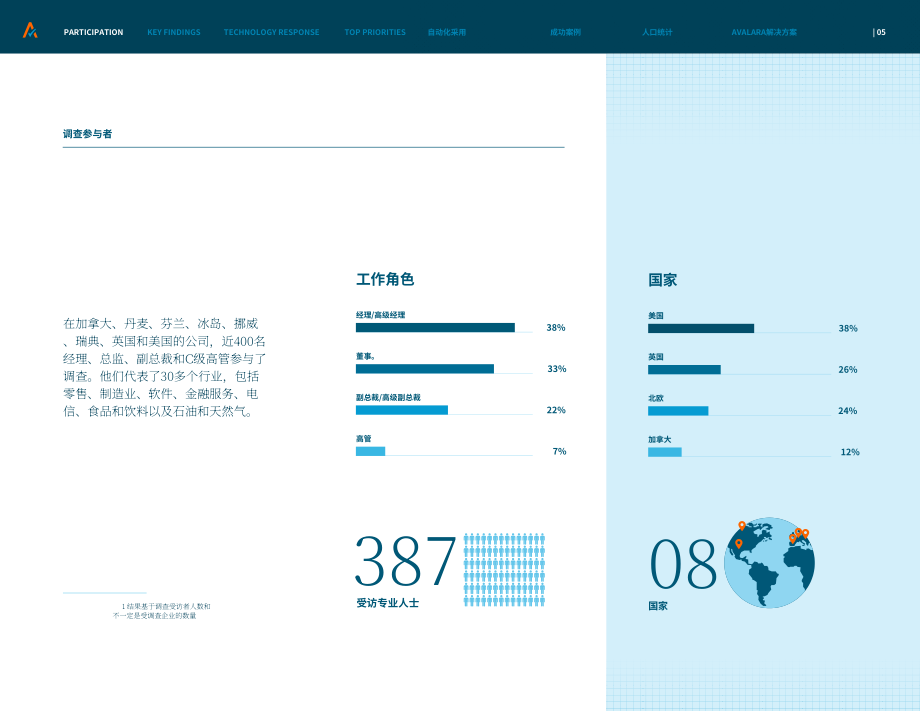The width and height of the screenshot is (920, 711).
Task: Switch to TOP PRIORITIES tab
Action: (x=375, y=32)
